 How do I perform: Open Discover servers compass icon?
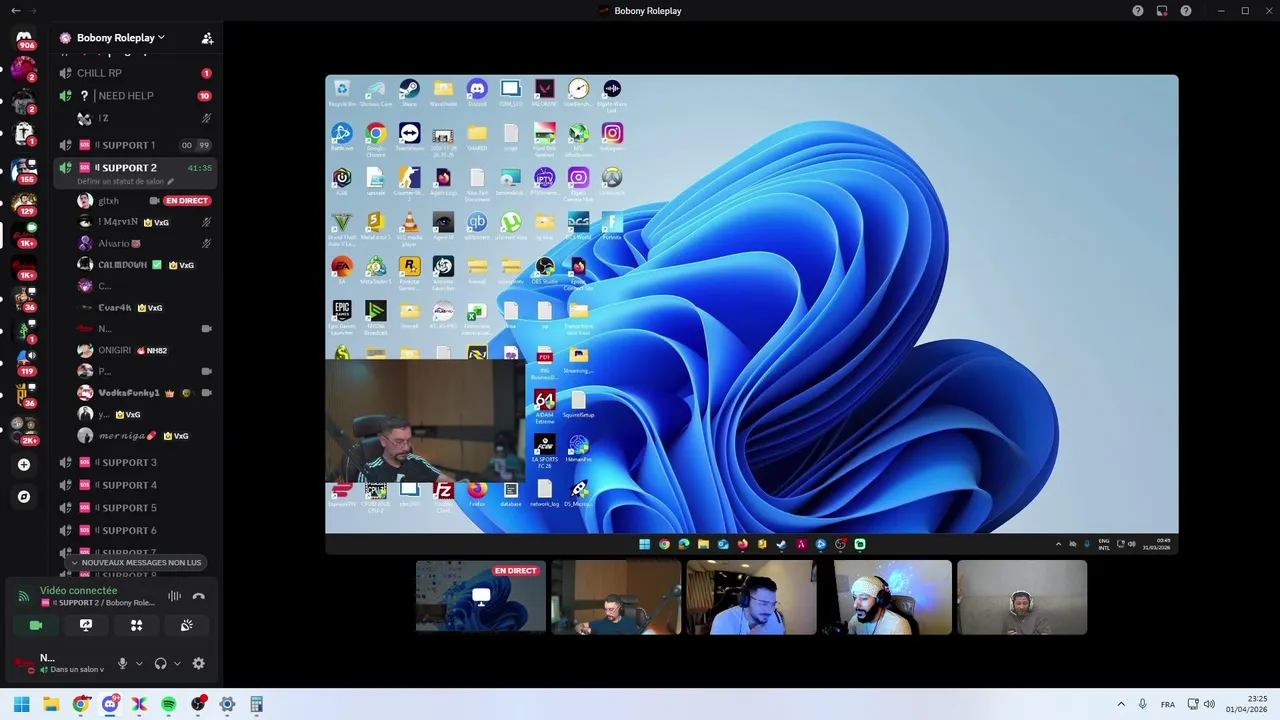click(24, 496)
